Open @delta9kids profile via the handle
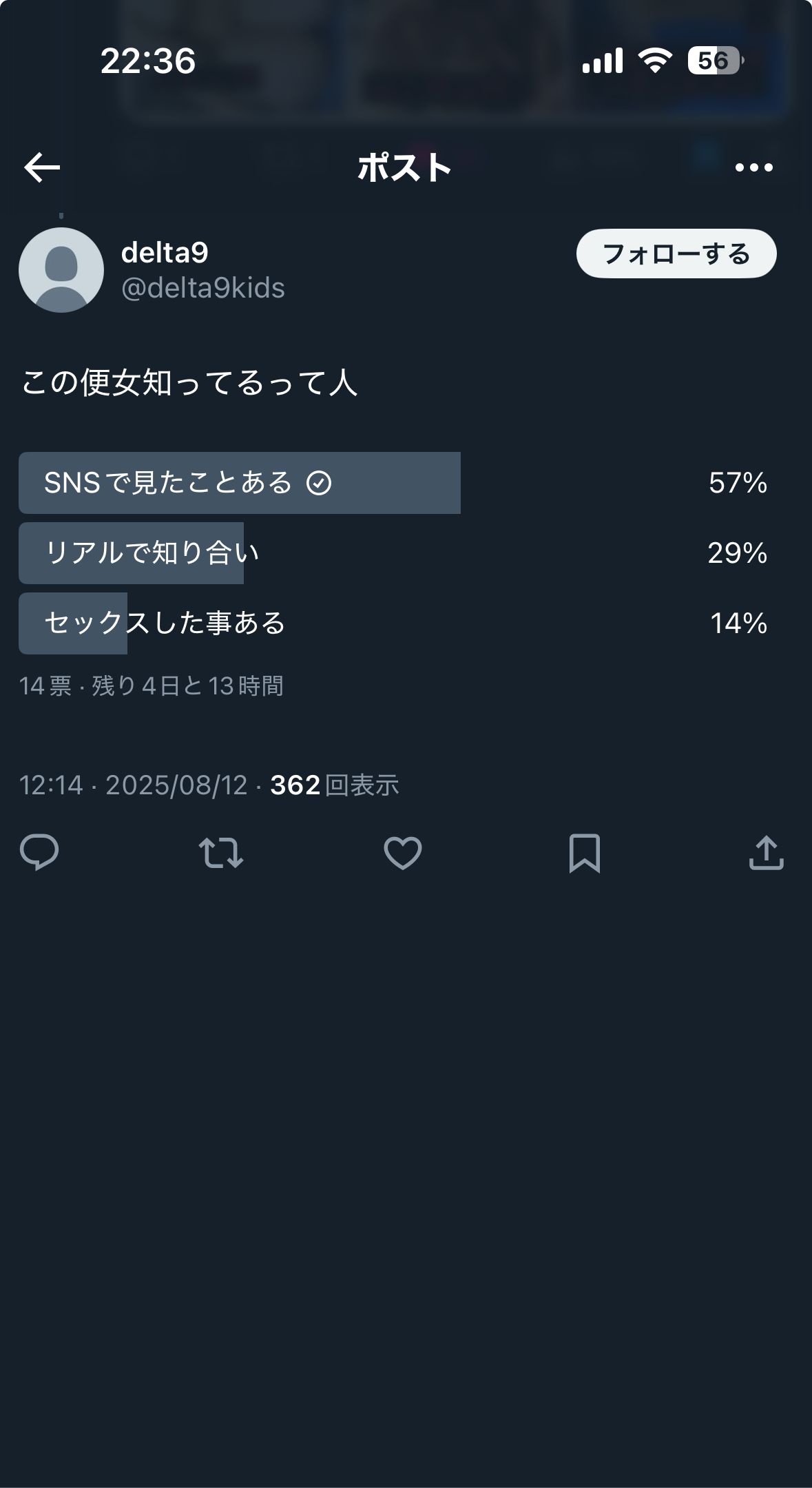The height and width of the screenshot is (1488, 812). [x=203, y=289]
